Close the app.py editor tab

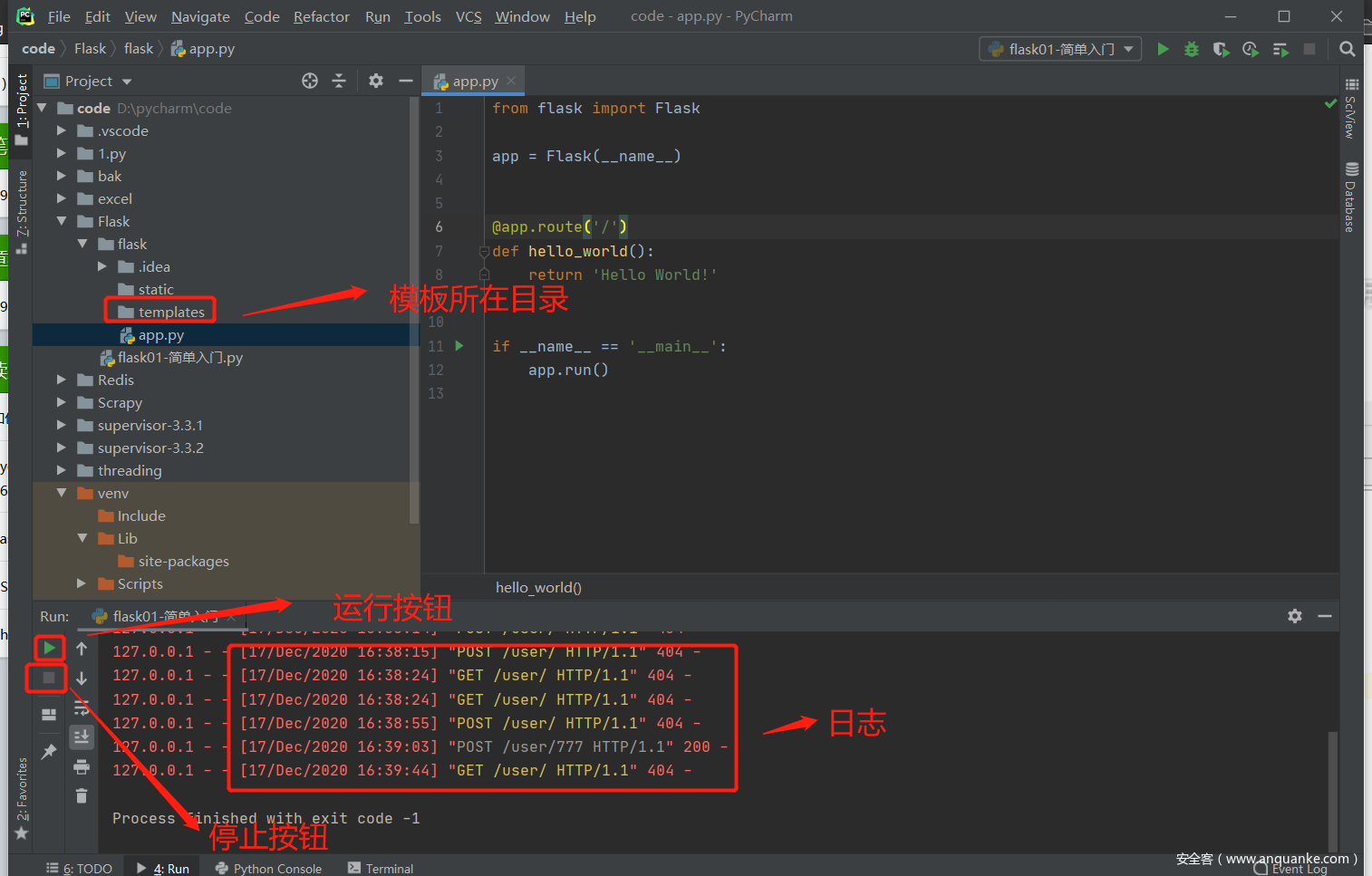pyautogui.click(x=511, y=81)
